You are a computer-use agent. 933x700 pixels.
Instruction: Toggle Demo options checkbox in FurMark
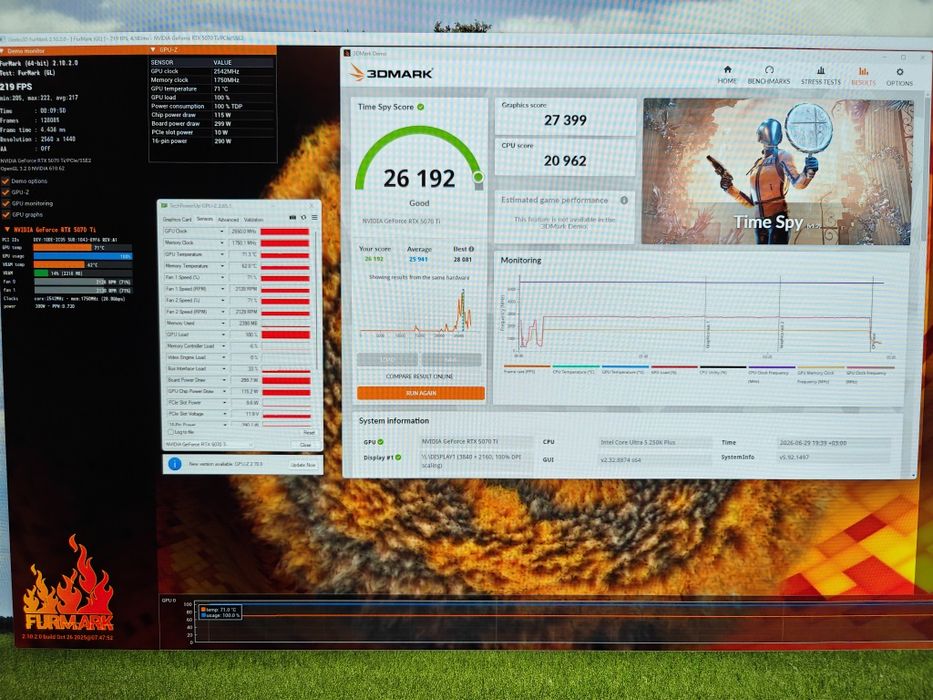click(x=5, y=181)
